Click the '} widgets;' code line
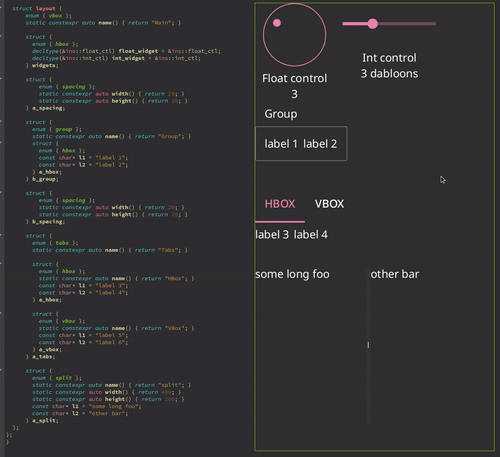This screenshot has width=500, height=457. pyautogui.click(x=42, y=65)
